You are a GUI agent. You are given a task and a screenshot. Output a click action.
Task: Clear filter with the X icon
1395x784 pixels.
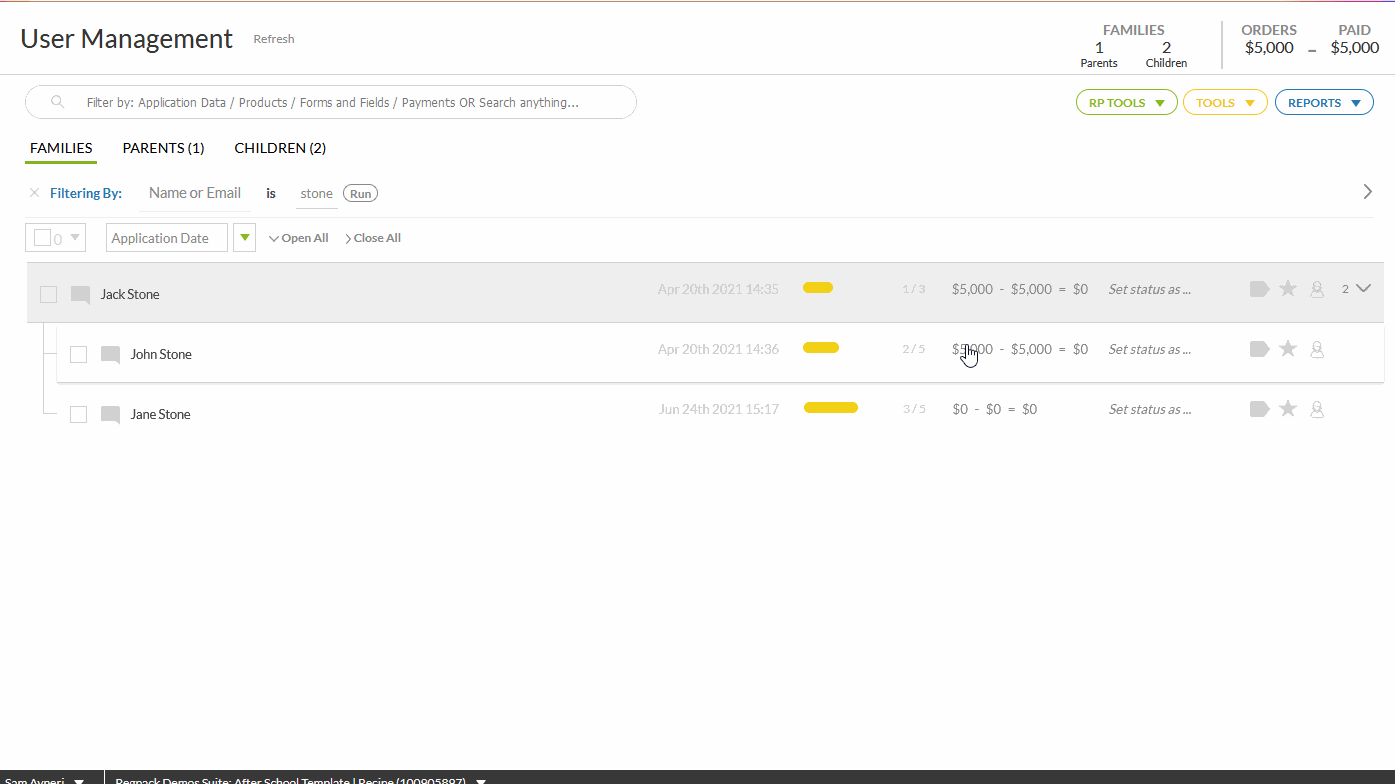[x=34, y=193]
